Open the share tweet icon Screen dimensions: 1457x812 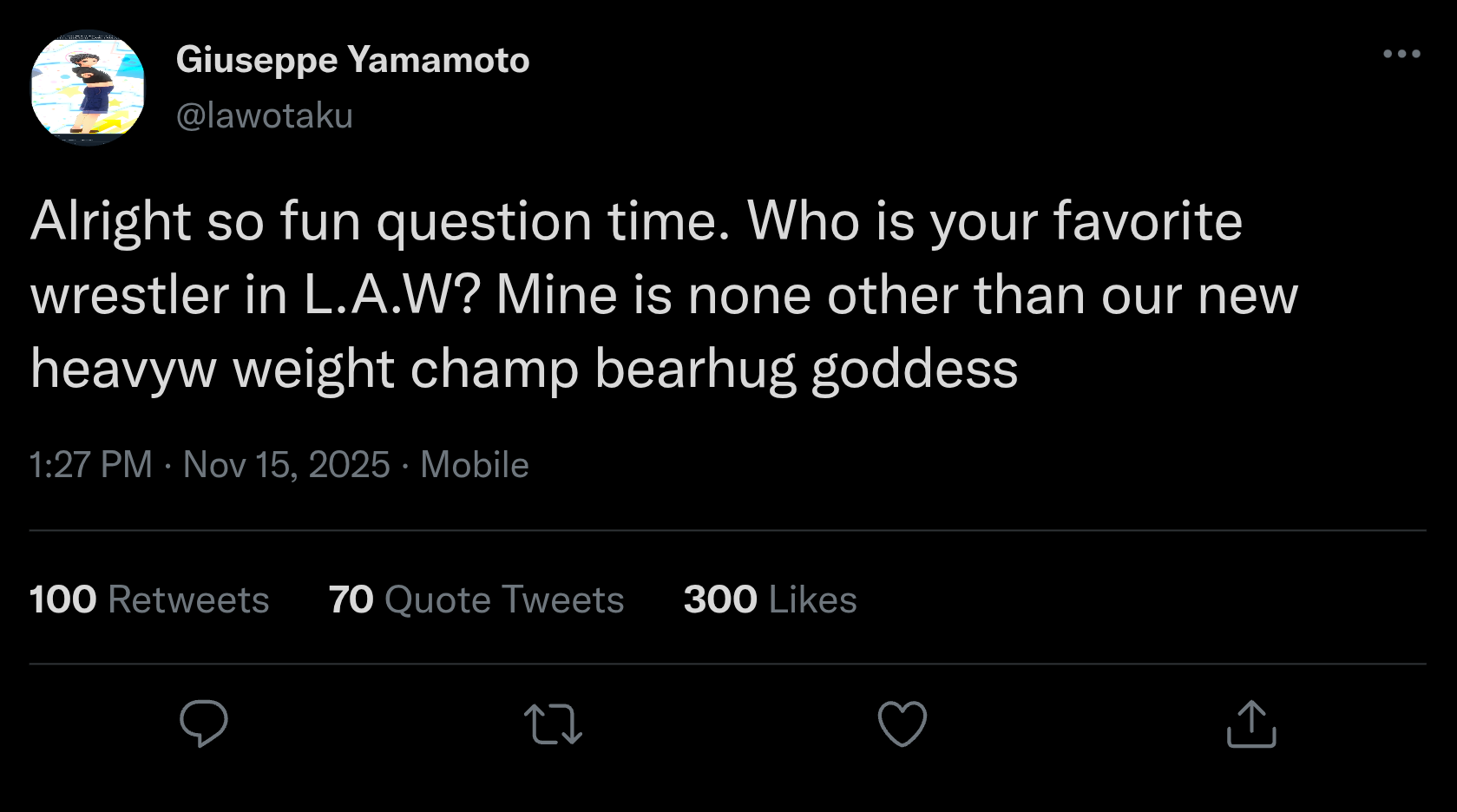pyautogui.click(x=1251, y=724)
